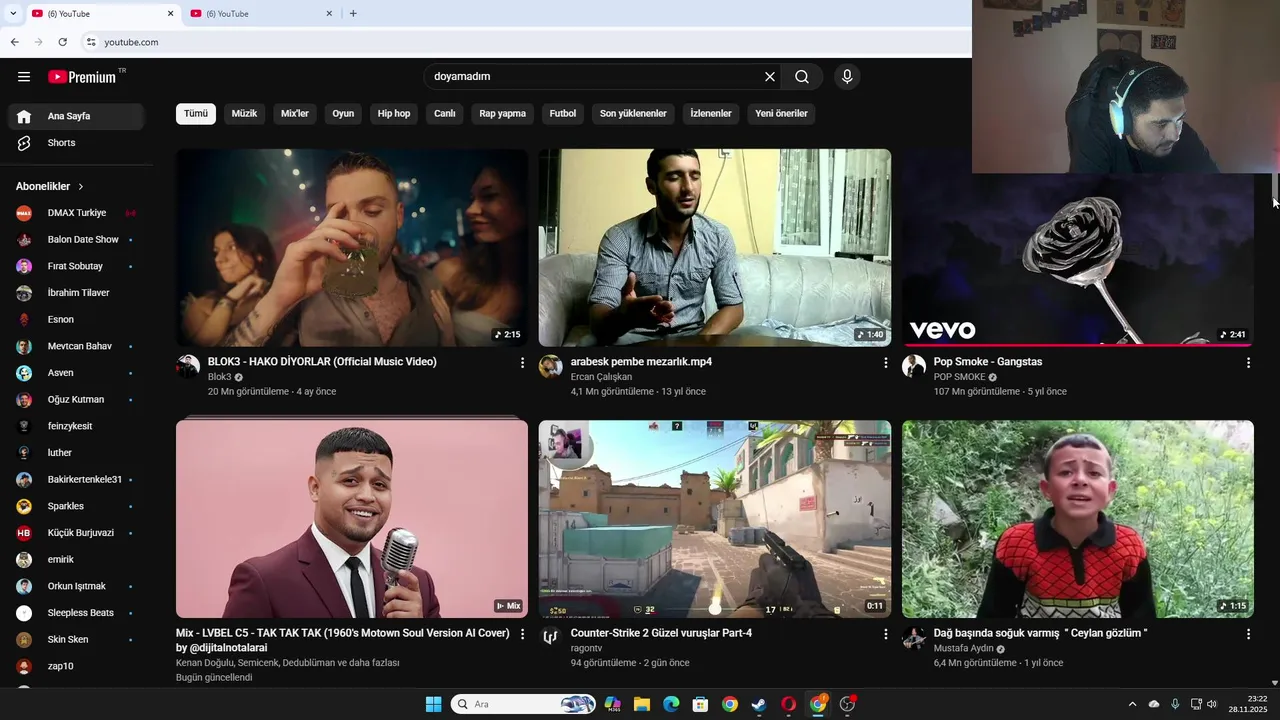Open options menu for BLOK3 video
The height and width of the screenshot is (720, 1280).
tap(522, 363)
